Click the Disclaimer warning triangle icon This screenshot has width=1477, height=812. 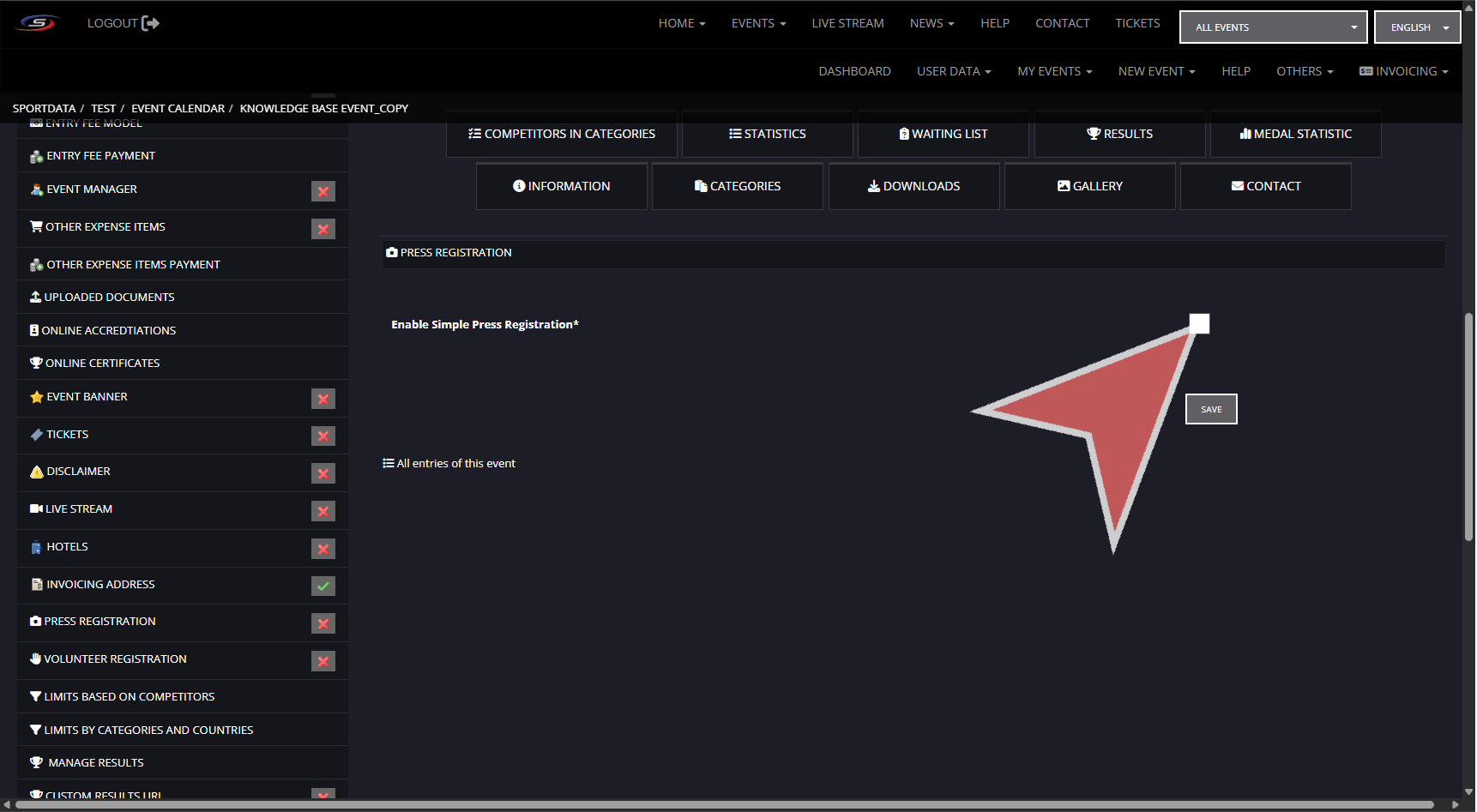coord(36,472)
